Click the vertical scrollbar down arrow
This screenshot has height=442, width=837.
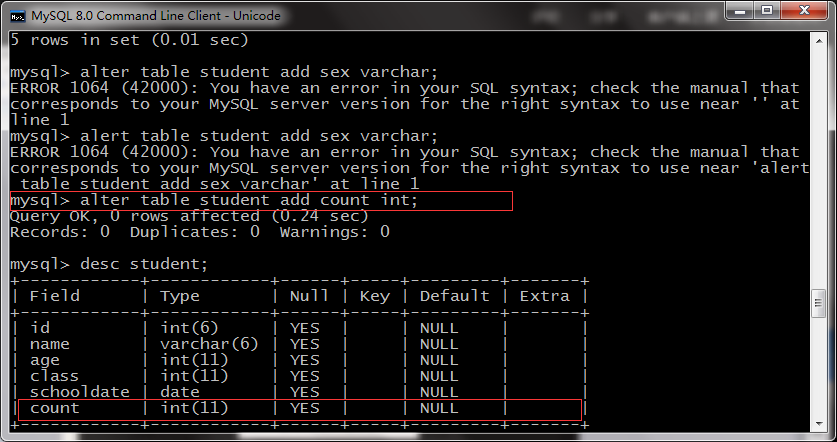click(x=819, y=424)
